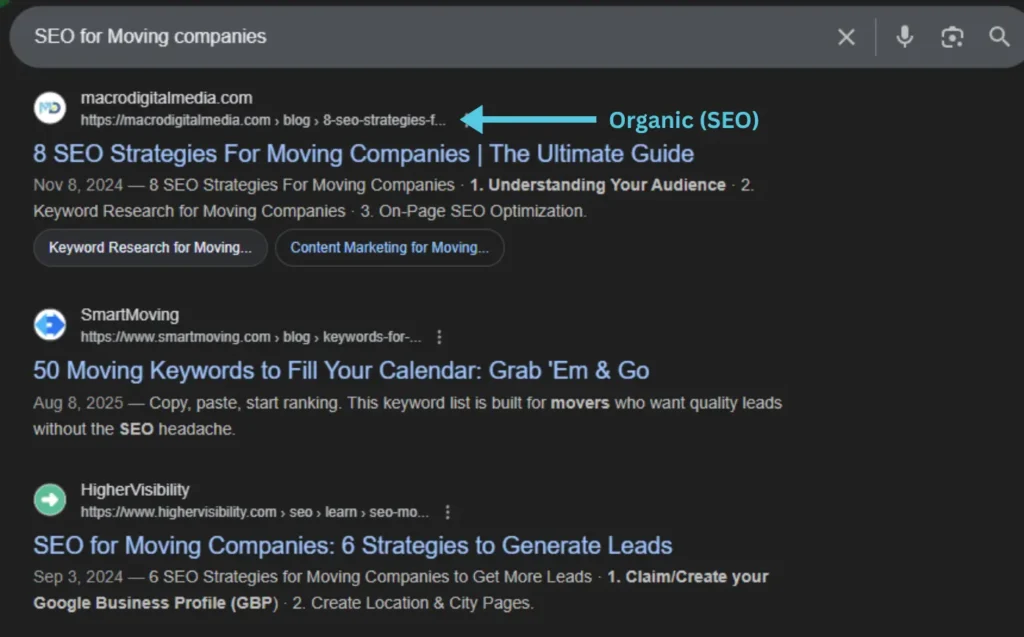Click the macrodigitalmedia.com blog URL breadcrumb

coord(263,120)
